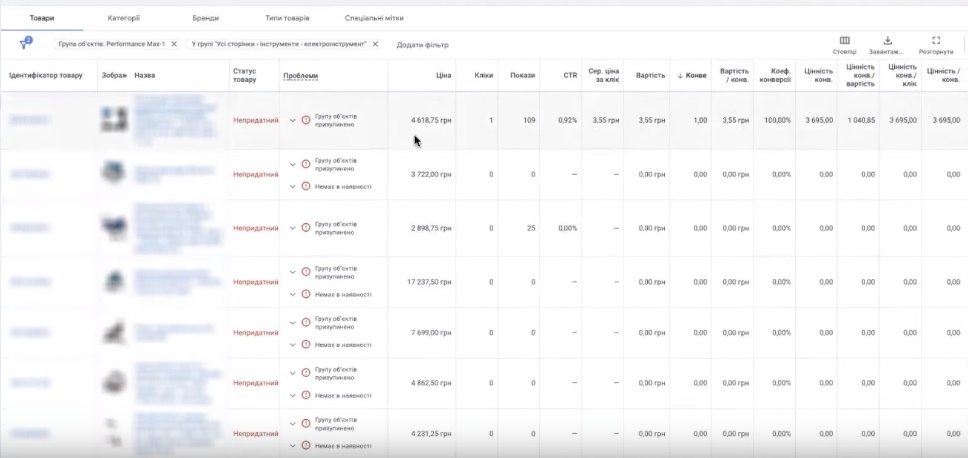Image resolution: width=968 pixels, height=458 pixels.
Task: Select the Типи товарів tab
Action: pyautogui.click(x=288, y=18)
